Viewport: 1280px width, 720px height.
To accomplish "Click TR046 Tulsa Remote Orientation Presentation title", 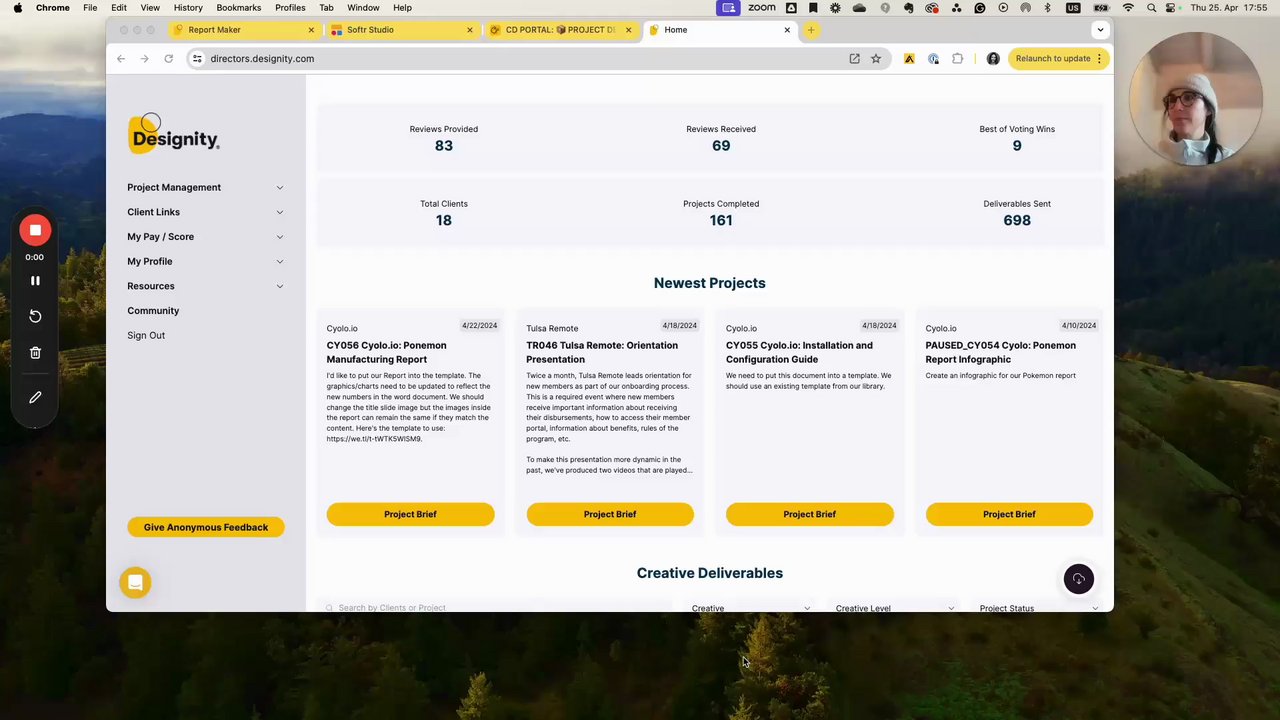I will pos(602,353).
